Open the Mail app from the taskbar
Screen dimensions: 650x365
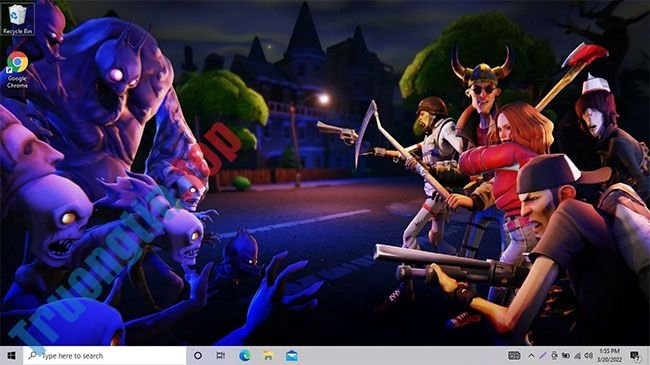click(291, 355)
